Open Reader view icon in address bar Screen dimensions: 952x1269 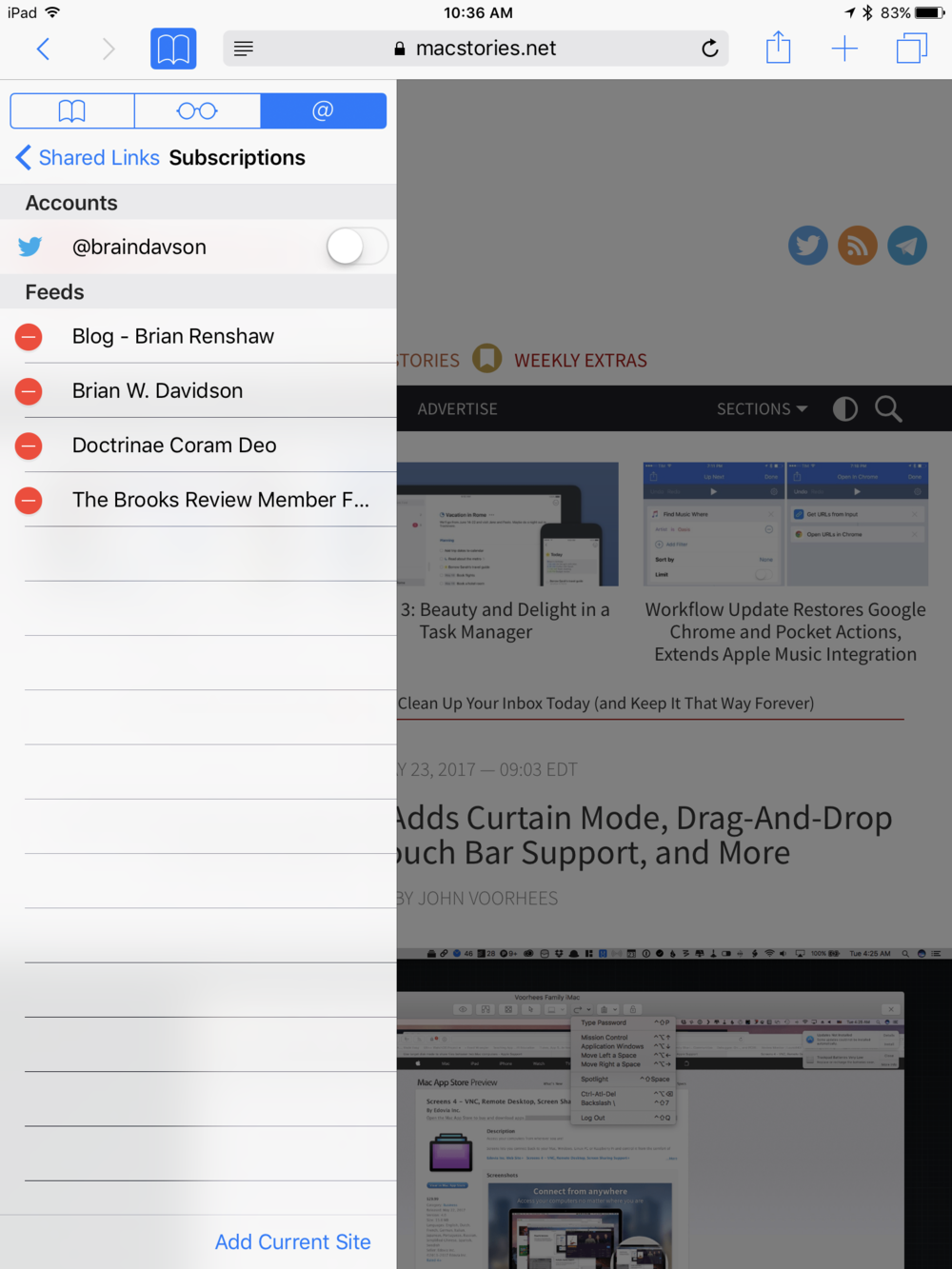244,49
